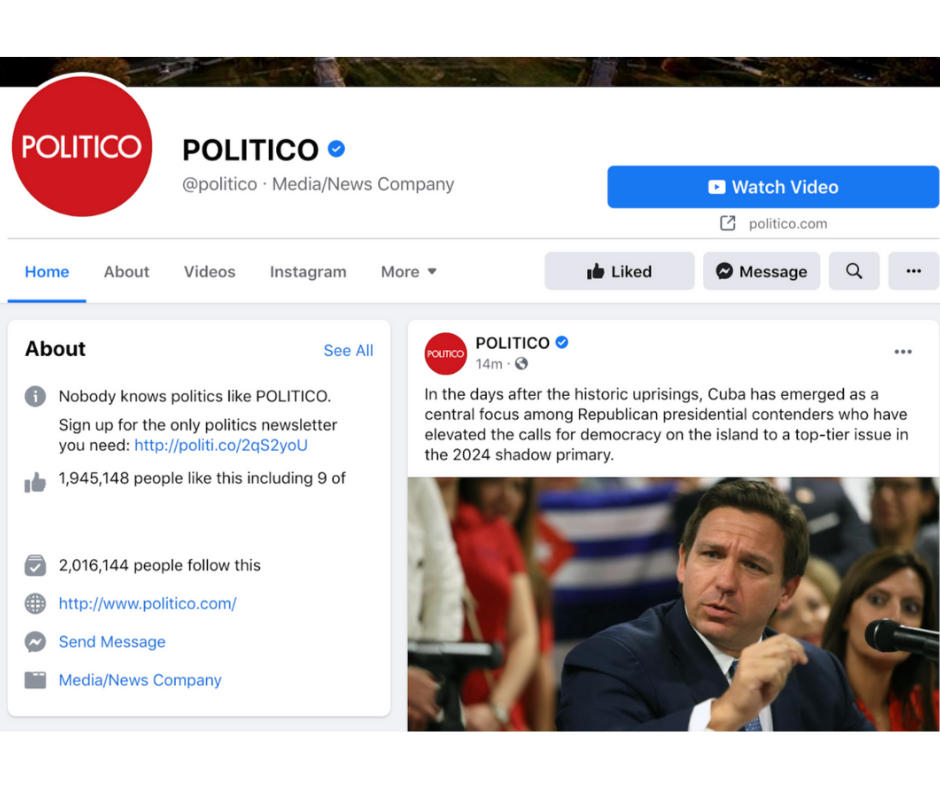
Task: Switch to the About tab
Action: (126, 272)
